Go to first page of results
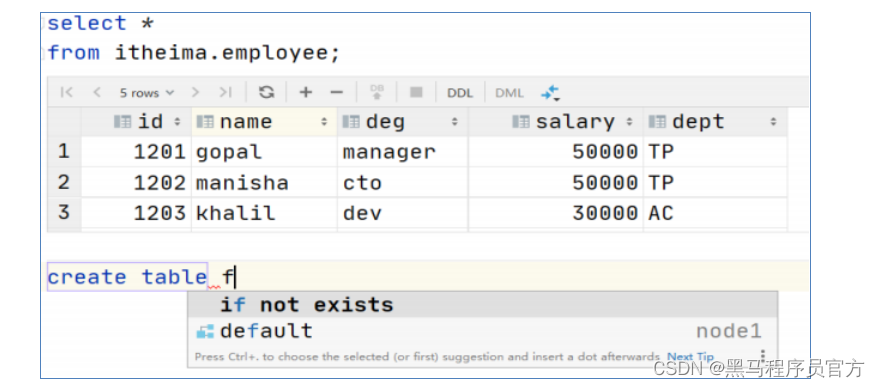 click(66, 92)
